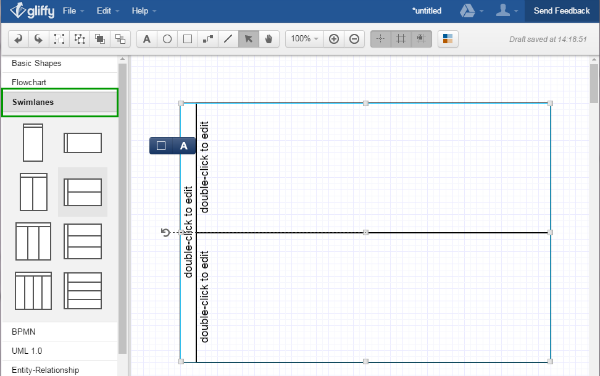The width and height of the screenshot is (600, 376).
Task: Pick the four-row horizontal swimlane shape
Action: [x=83, y=291]
